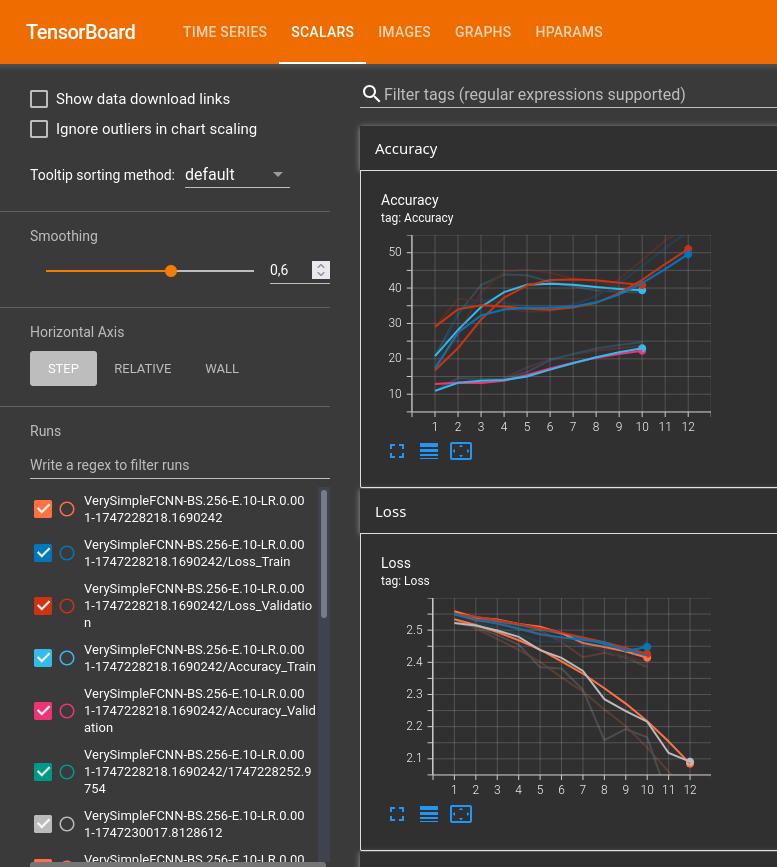Toggle y-axis log scale on Loss chart

click(429, 814)
